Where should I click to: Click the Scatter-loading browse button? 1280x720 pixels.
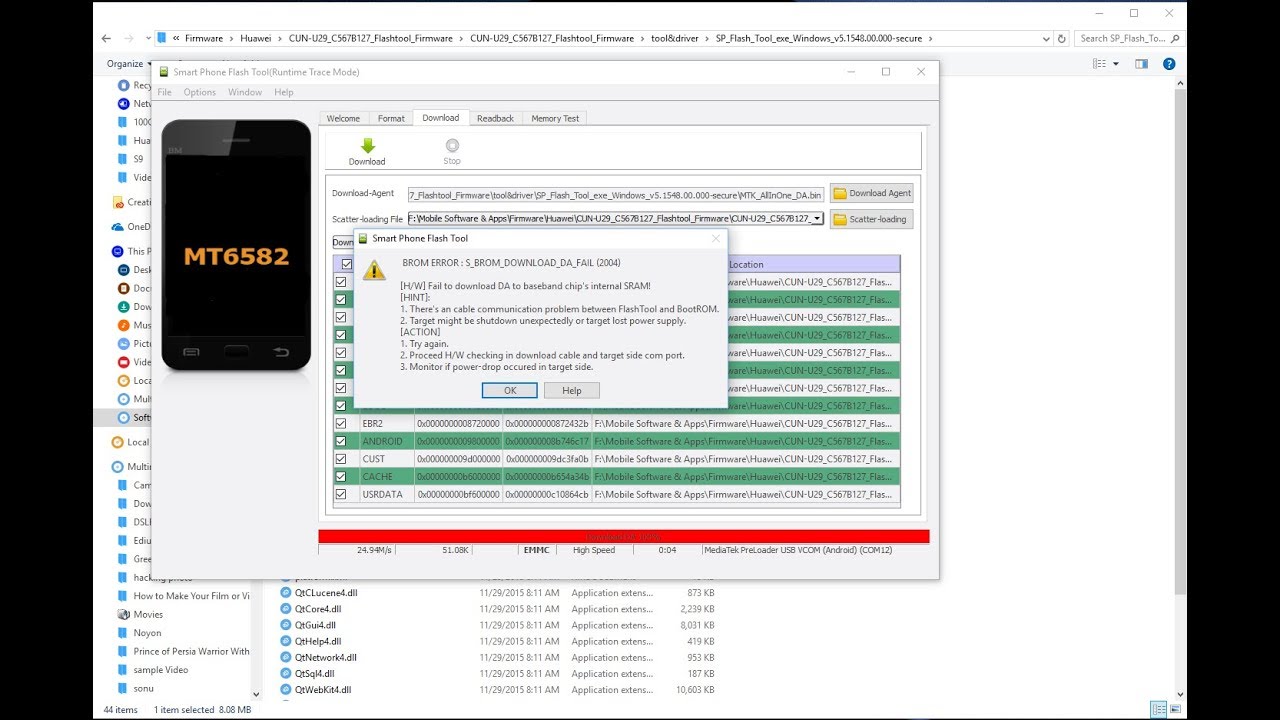pyautogui.click(x=871, y=219)
